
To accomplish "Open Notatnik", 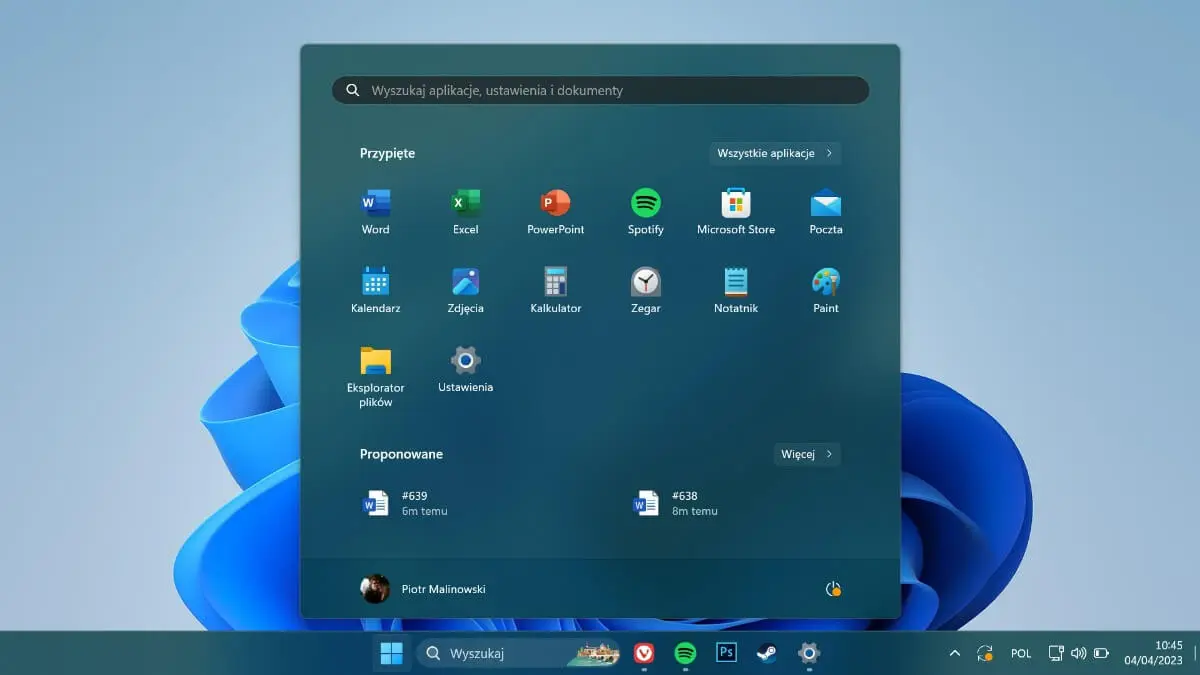I will [735, 283].
